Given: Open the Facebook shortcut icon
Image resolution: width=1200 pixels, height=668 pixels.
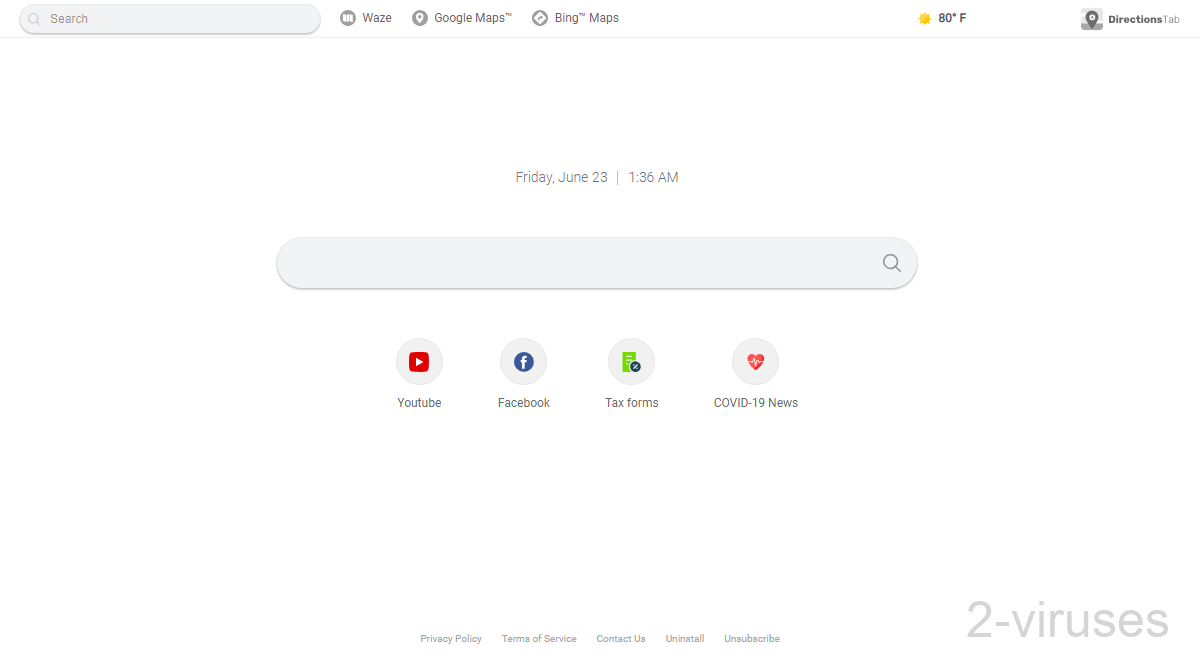Looking at the screenshot, I should (523, 361).
